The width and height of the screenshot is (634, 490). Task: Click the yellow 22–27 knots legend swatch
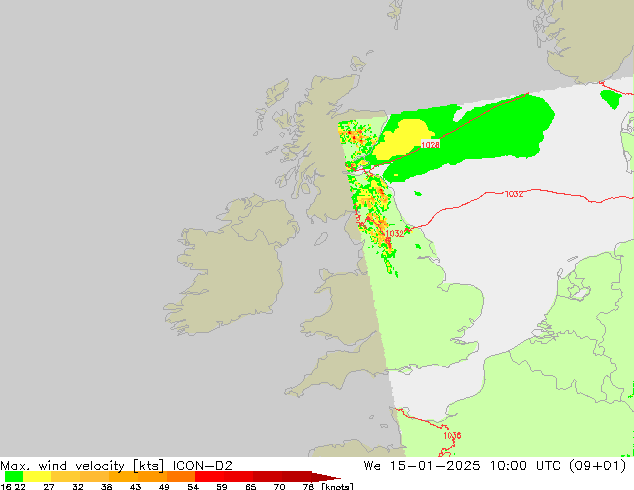click(x=37, y=477)
